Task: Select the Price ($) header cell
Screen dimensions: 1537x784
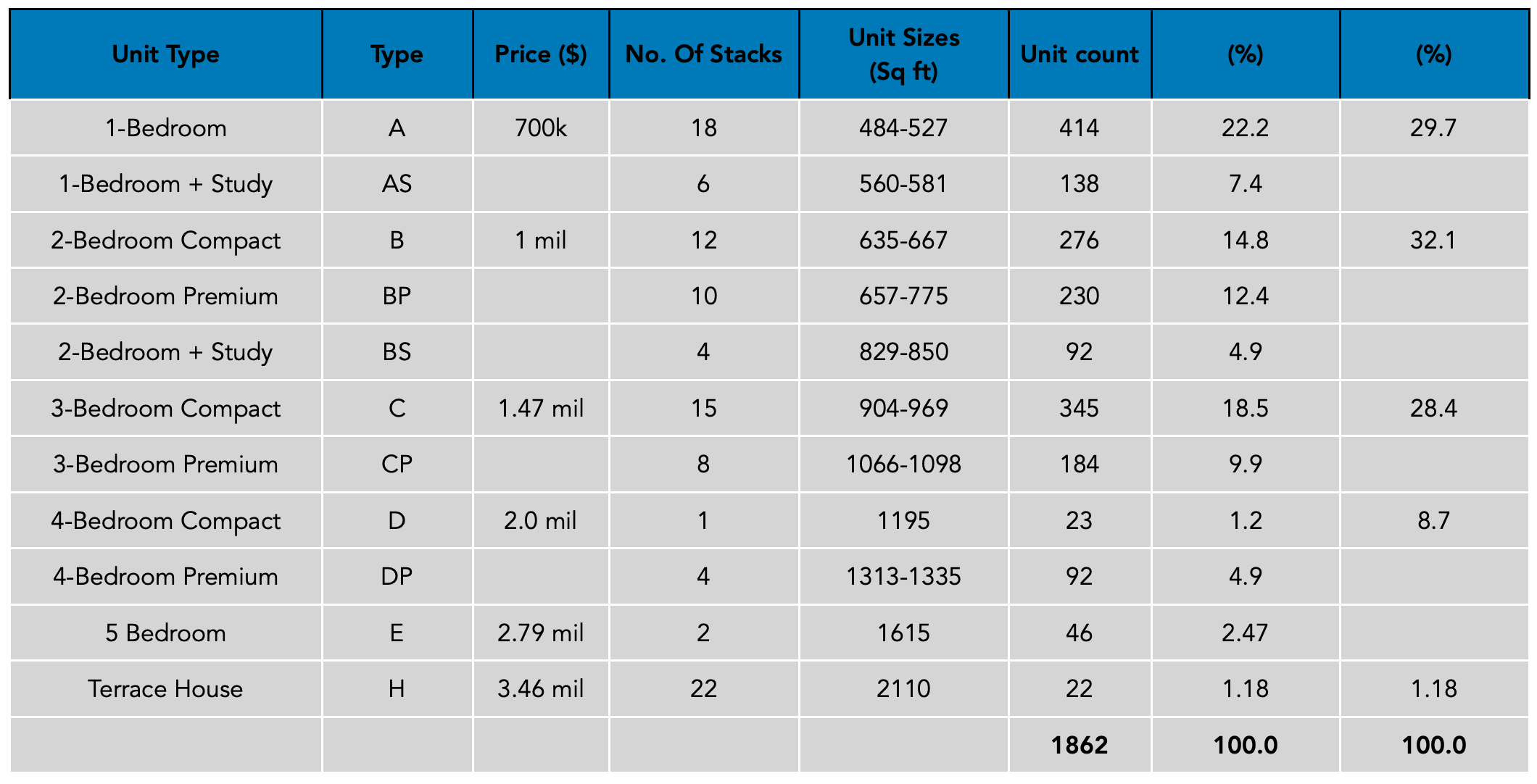Action: coord(541,54)
